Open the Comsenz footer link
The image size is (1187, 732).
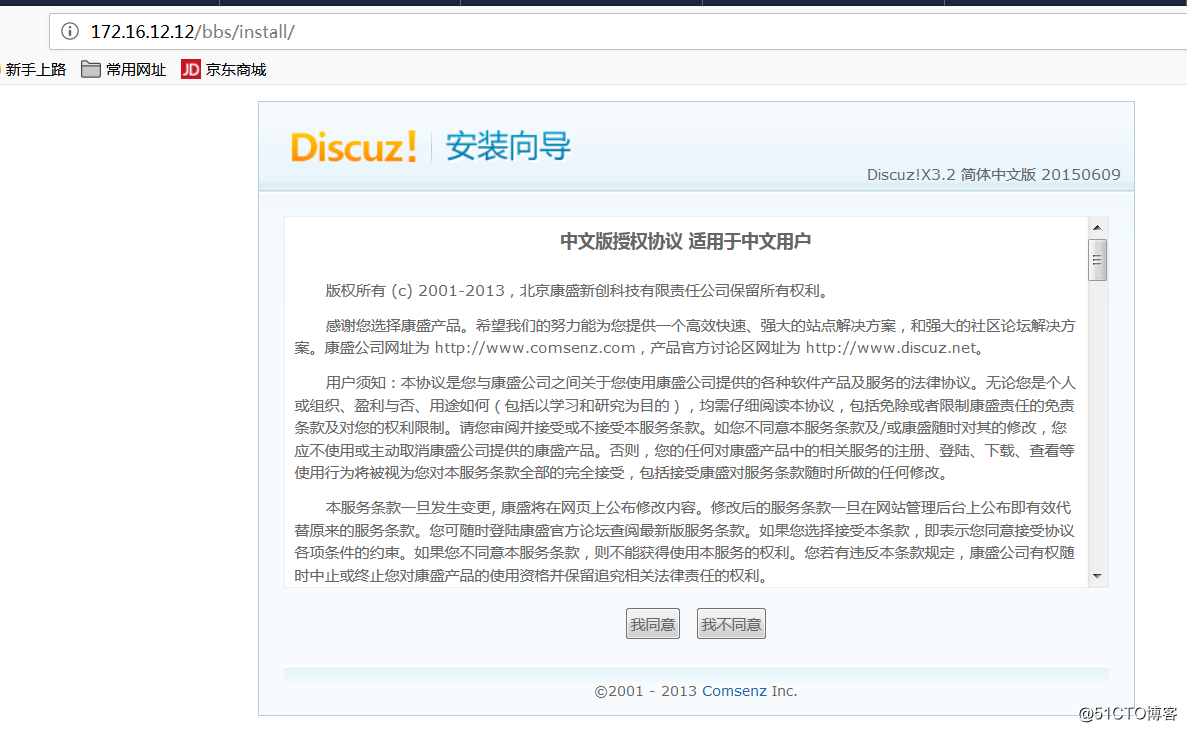click(734, 690)
